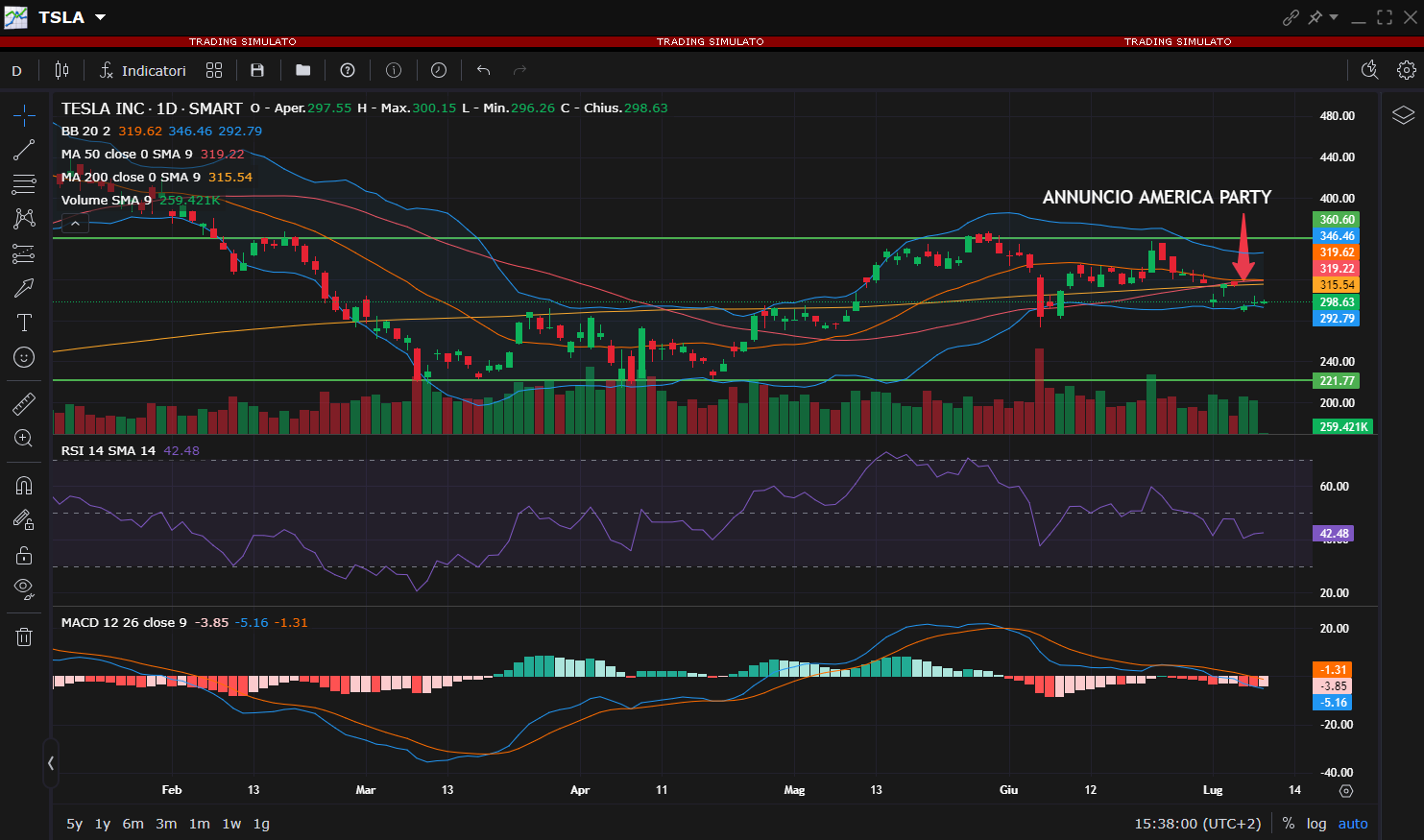Click the 360.60 green price label
Screen dimensions: 1424x840
tap(1337, 220)
